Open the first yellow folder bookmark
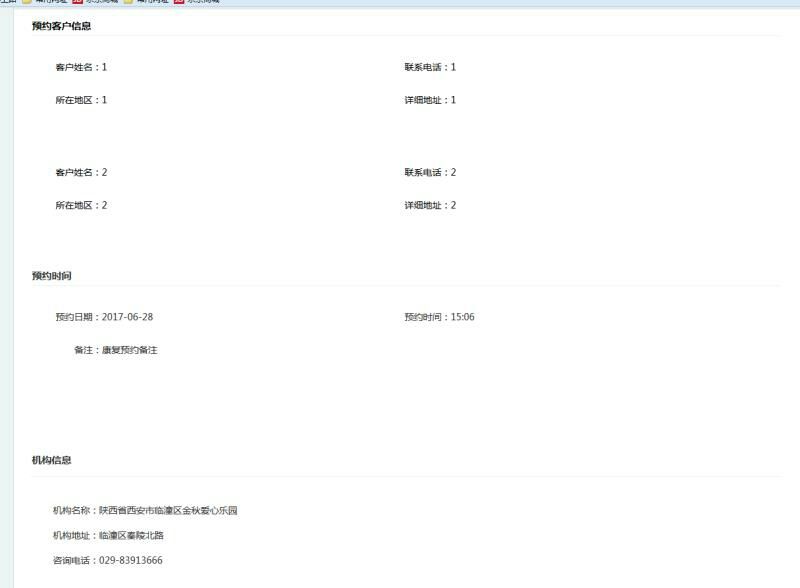 [x=28, y=1]
